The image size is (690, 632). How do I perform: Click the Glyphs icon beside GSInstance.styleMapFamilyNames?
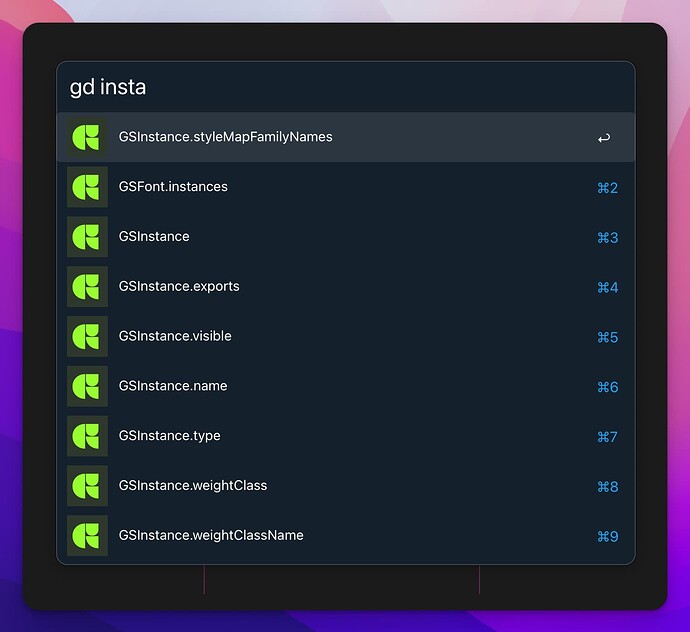(87, 137)
